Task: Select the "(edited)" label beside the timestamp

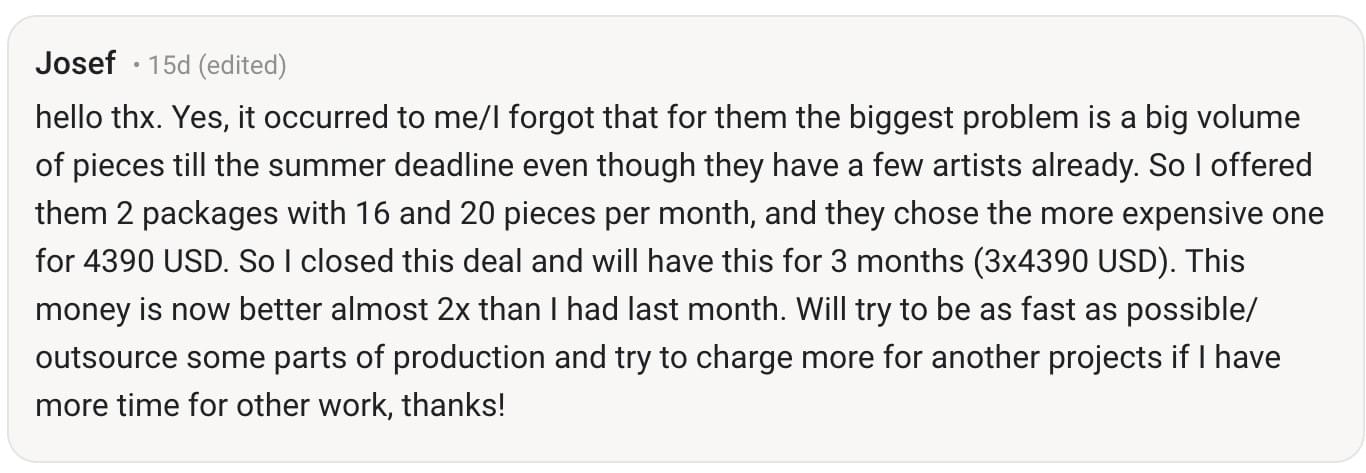Action: click(x=243, y=67)
